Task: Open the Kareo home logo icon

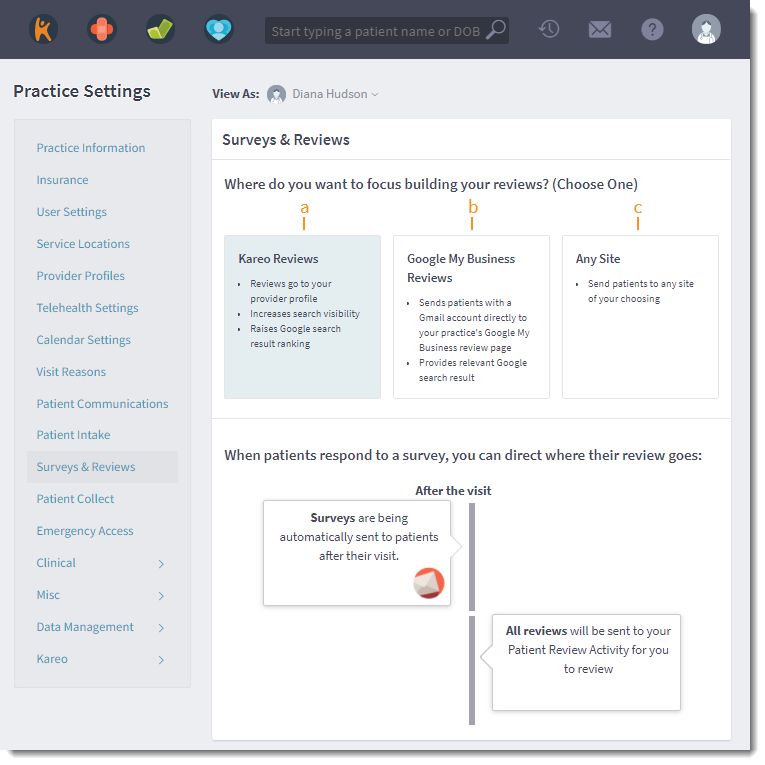Action: [x=43, y=29]
